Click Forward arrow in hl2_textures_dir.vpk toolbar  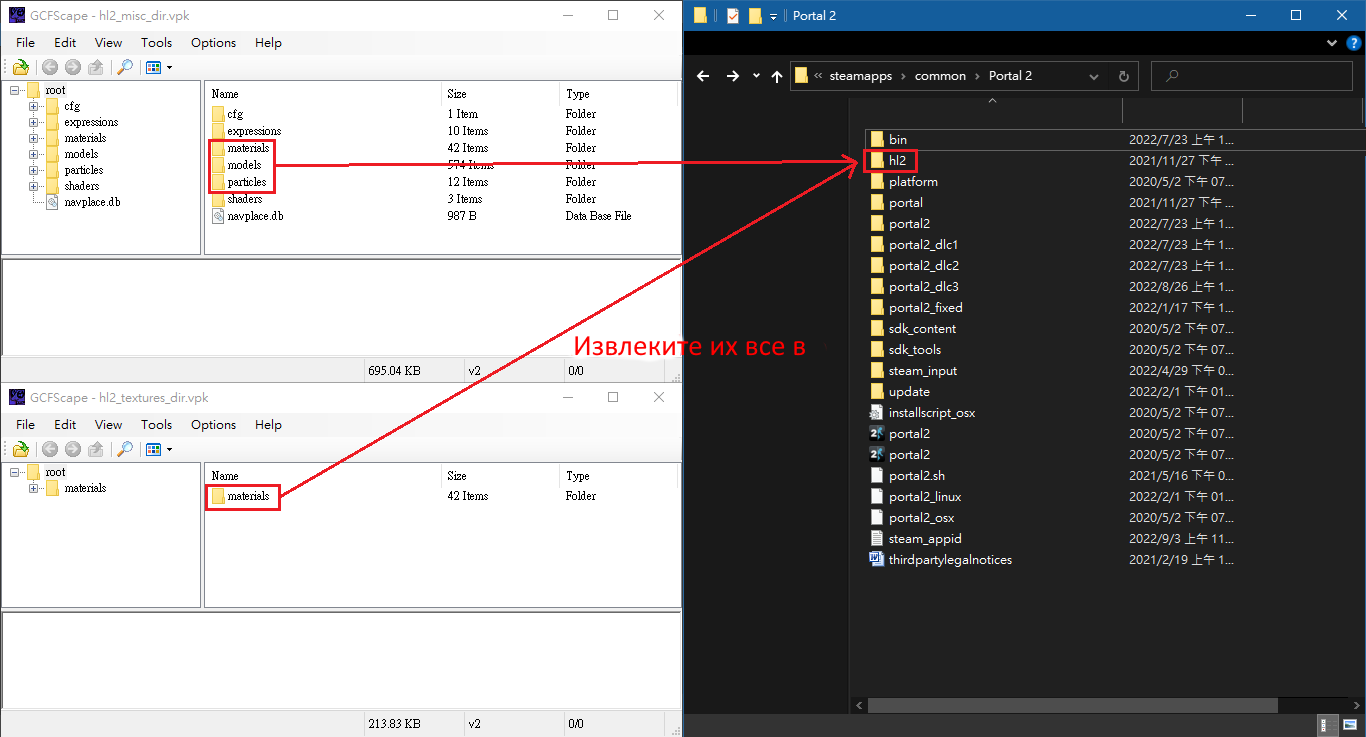(73, 449)
